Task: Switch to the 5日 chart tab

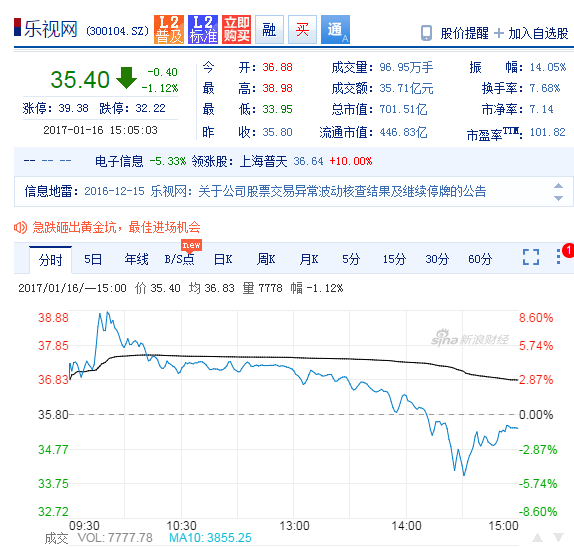Action: [93, 260]
